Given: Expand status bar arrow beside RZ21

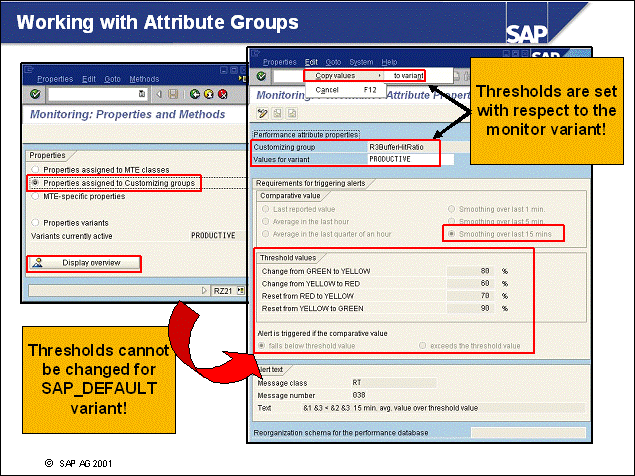Looking at the screenshot, I should pos(203,290).
